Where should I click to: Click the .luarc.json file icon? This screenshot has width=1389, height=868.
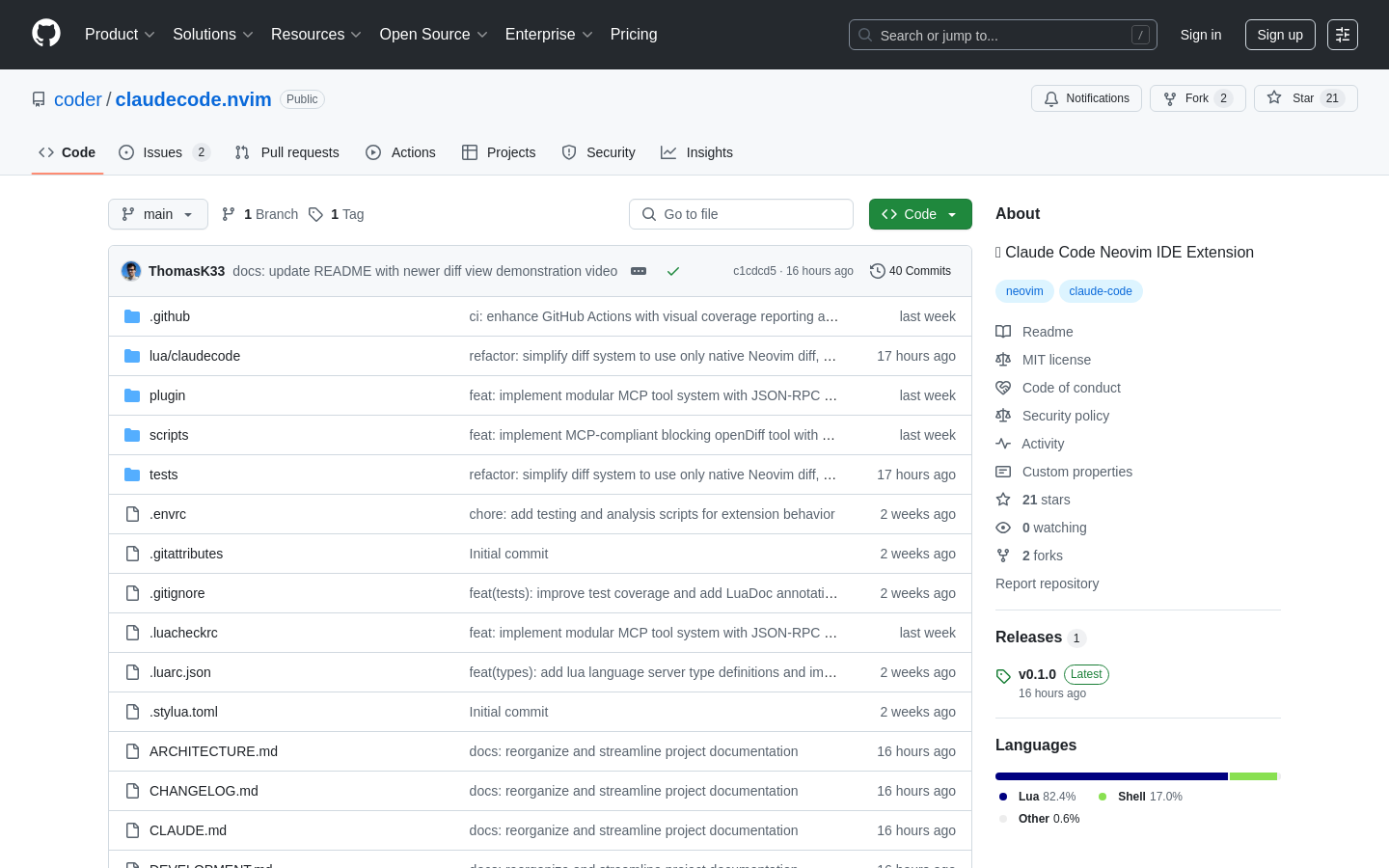point(132,672)
